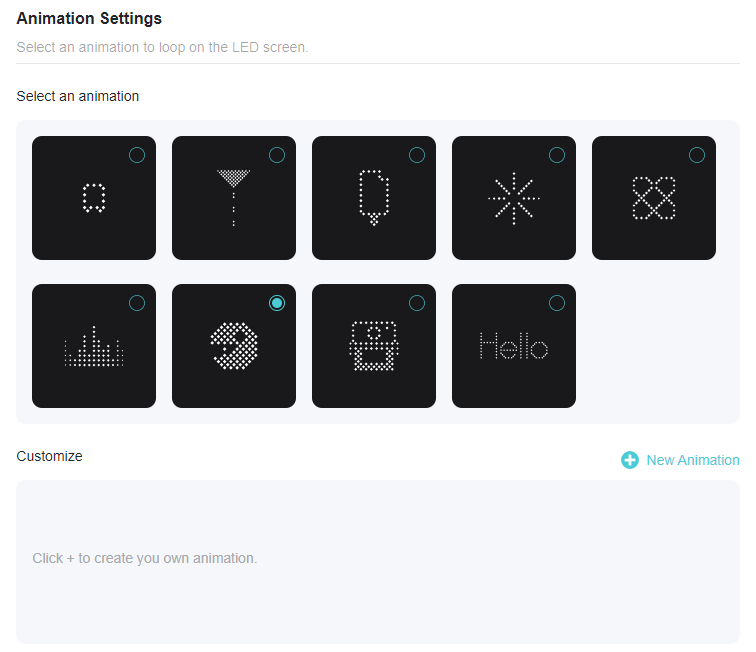
Task: Mark radio button on the equalizer animation
Action: 137,303
